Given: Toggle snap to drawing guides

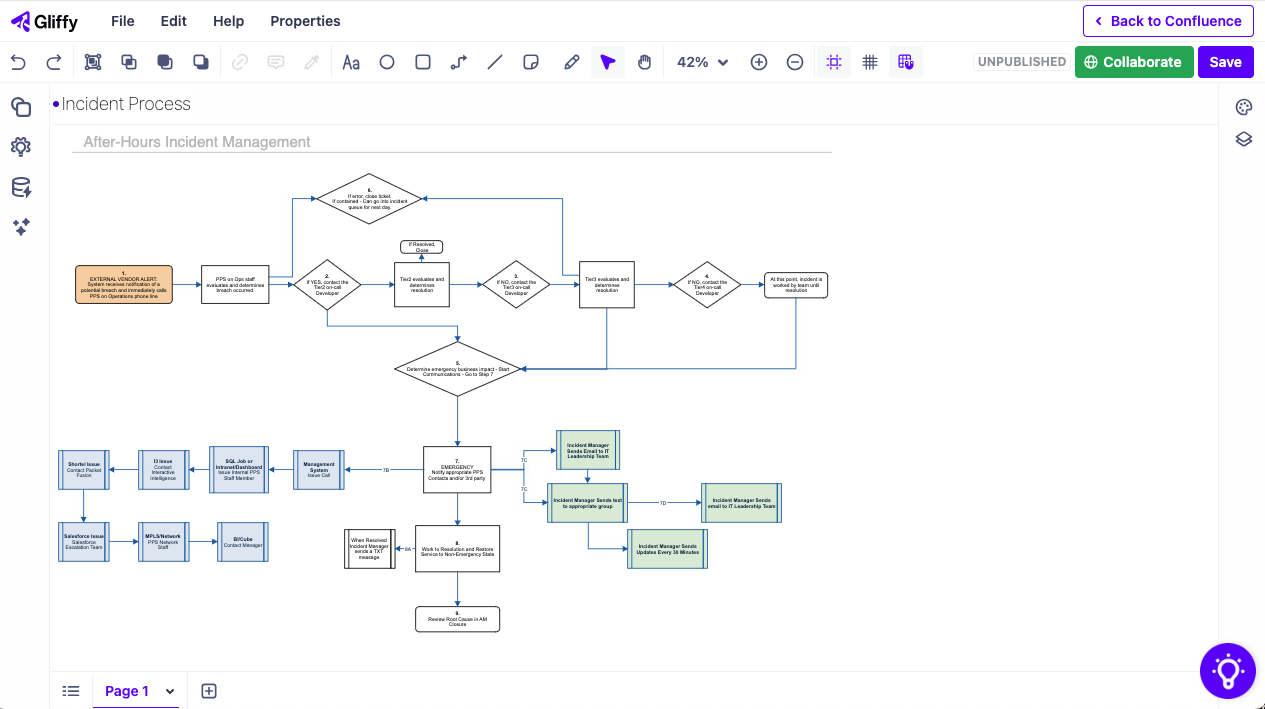Looking at the screenshot, I should coord(834,62).
